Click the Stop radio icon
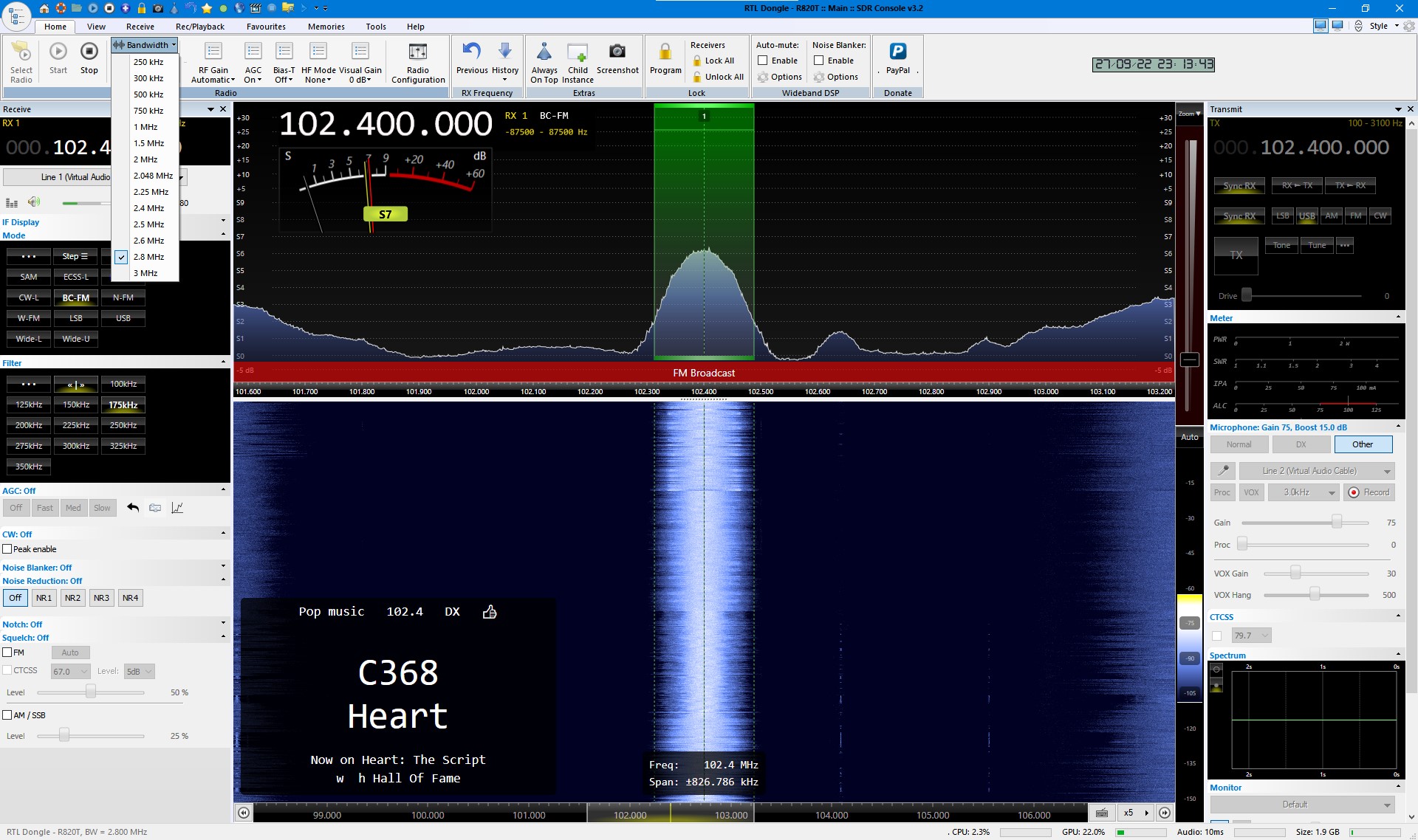The width and height of the screenshot is (1418, 840). 89,52
